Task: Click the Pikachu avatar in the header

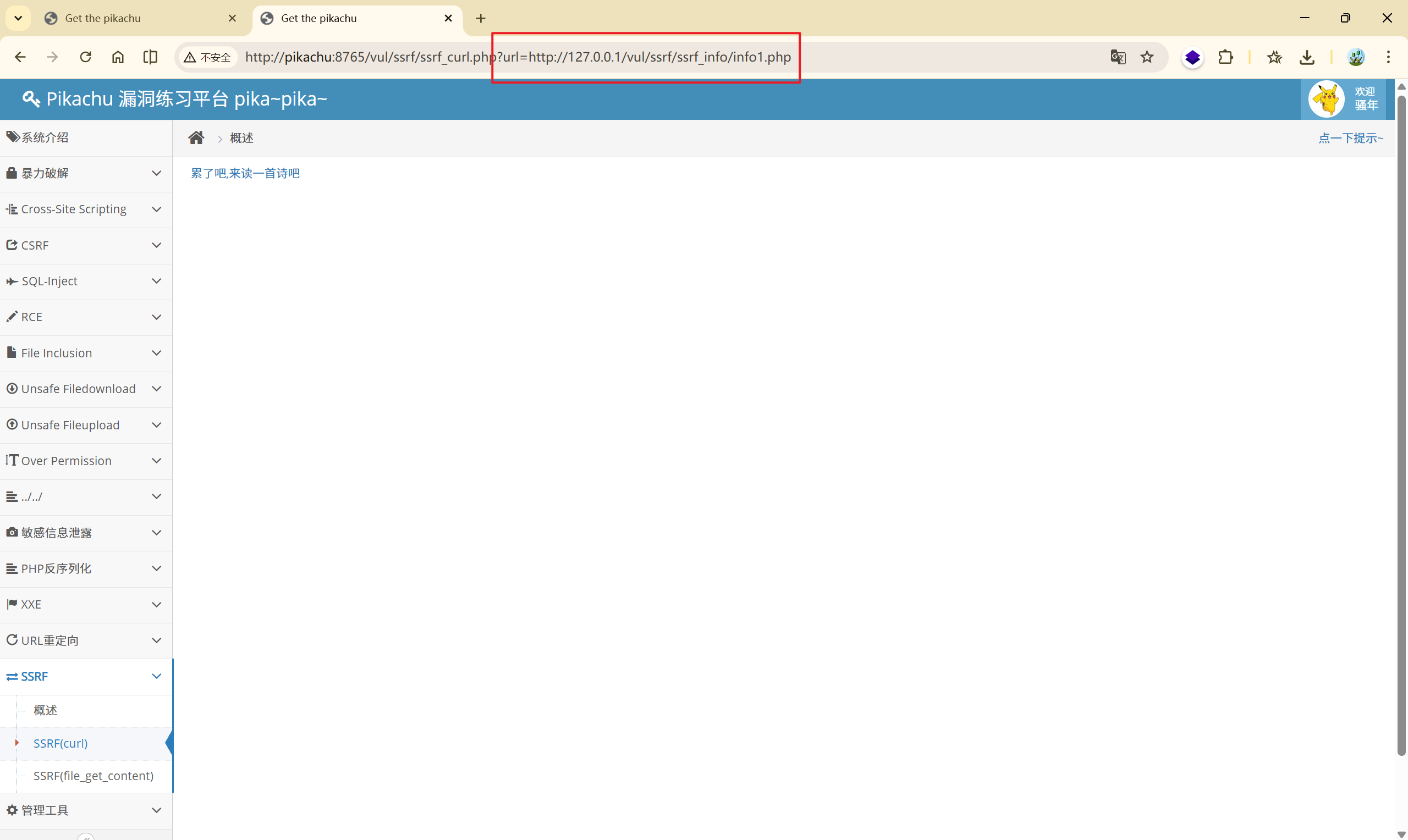Action: click(x=1326, y=99)
